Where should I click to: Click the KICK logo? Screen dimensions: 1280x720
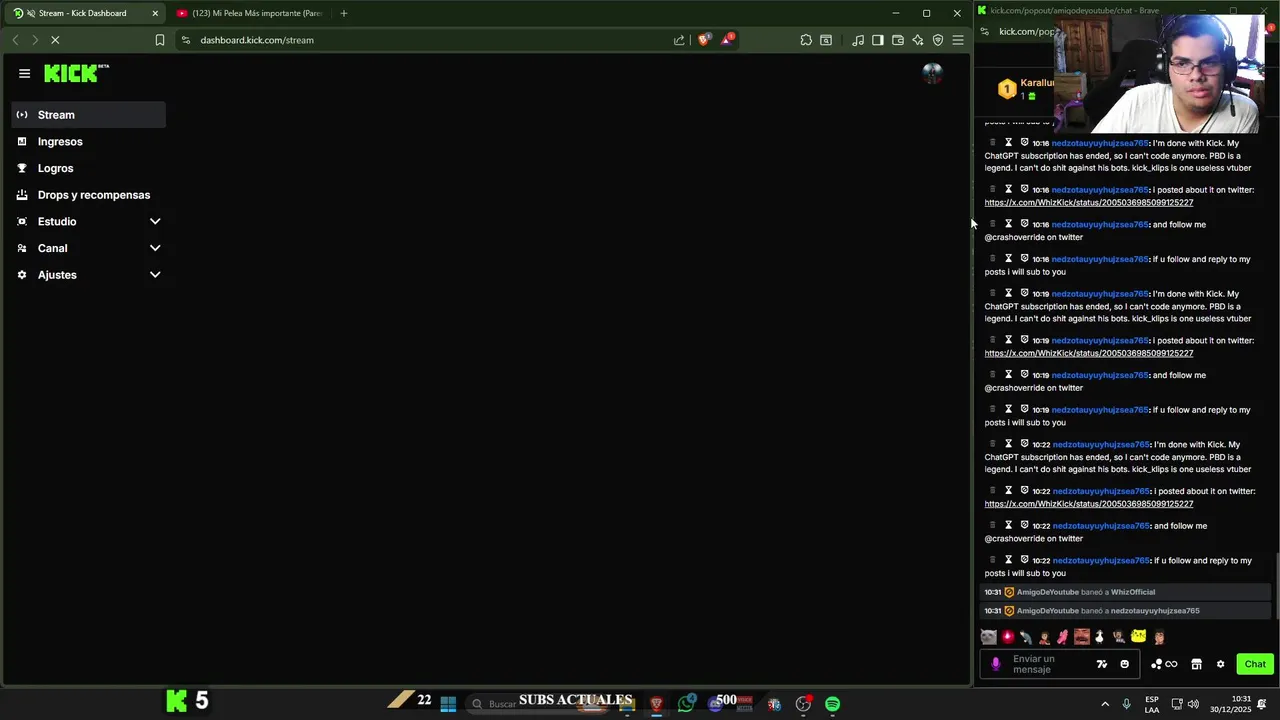coord(76,73)
